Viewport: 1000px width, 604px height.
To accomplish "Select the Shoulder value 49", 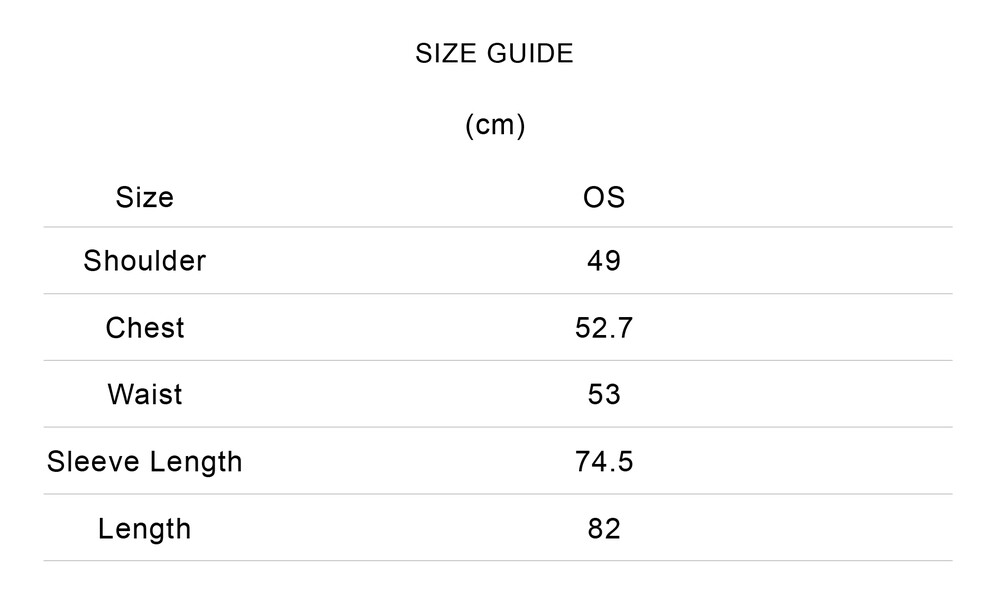I will (x=604, y=261).
